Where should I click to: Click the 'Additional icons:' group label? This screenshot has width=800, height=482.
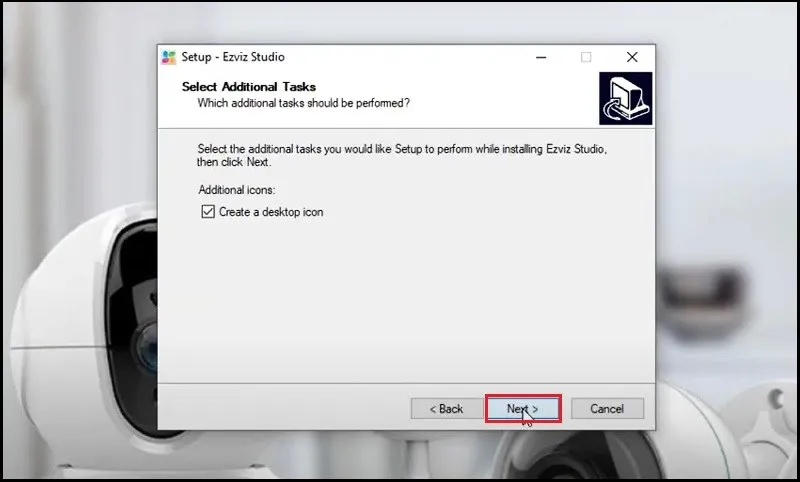coord(236,190)
